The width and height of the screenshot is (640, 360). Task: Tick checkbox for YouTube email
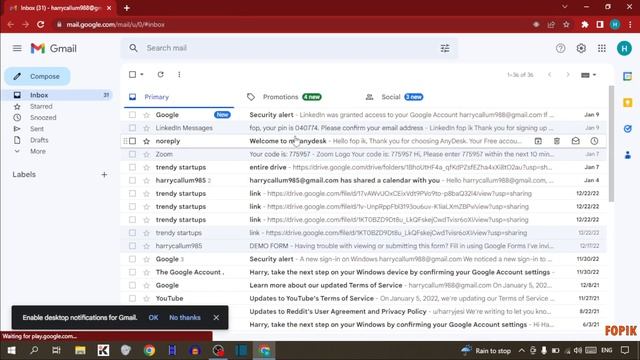click(132, 298)
